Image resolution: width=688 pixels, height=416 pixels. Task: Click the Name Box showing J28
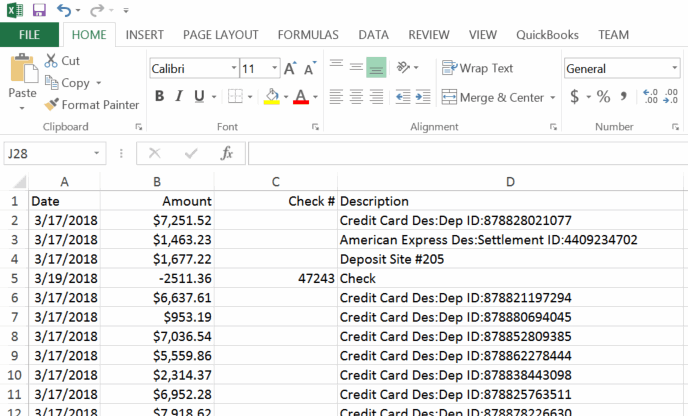[48, 153]
